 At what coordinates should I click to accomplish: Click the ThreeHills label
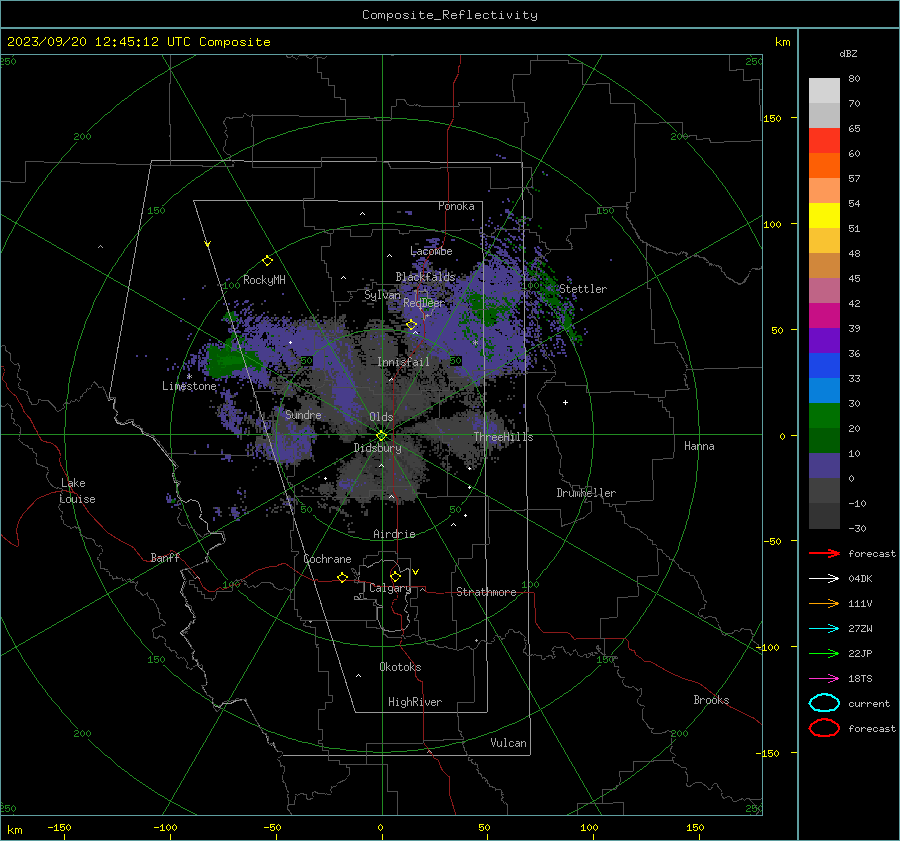(x=503, y=437)
